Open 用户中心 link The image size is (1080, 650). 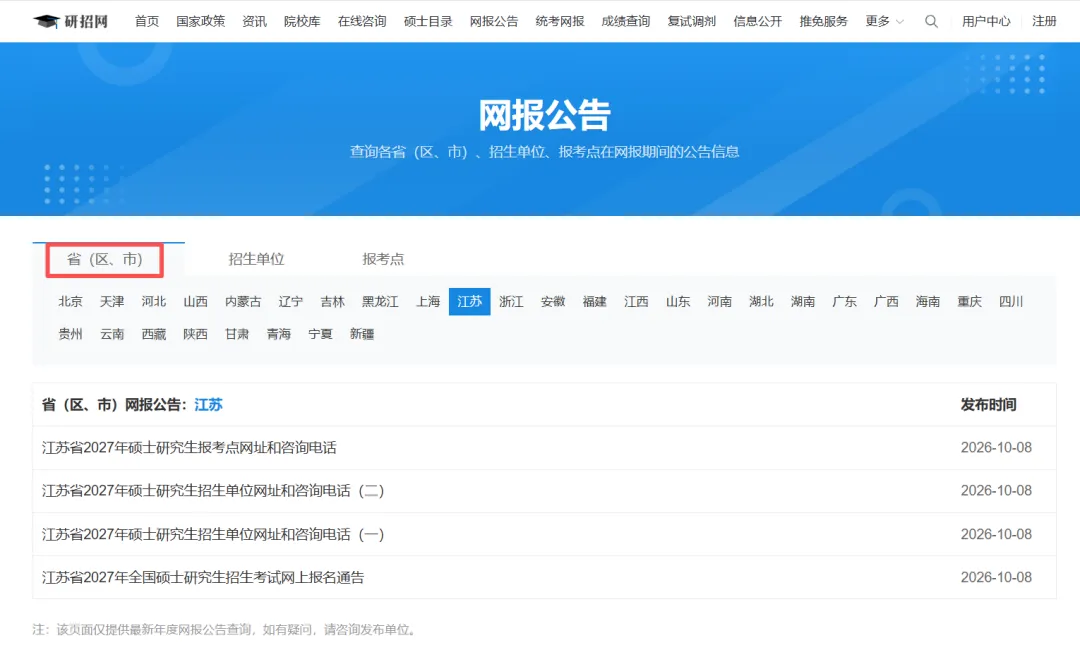coord(986,21)
